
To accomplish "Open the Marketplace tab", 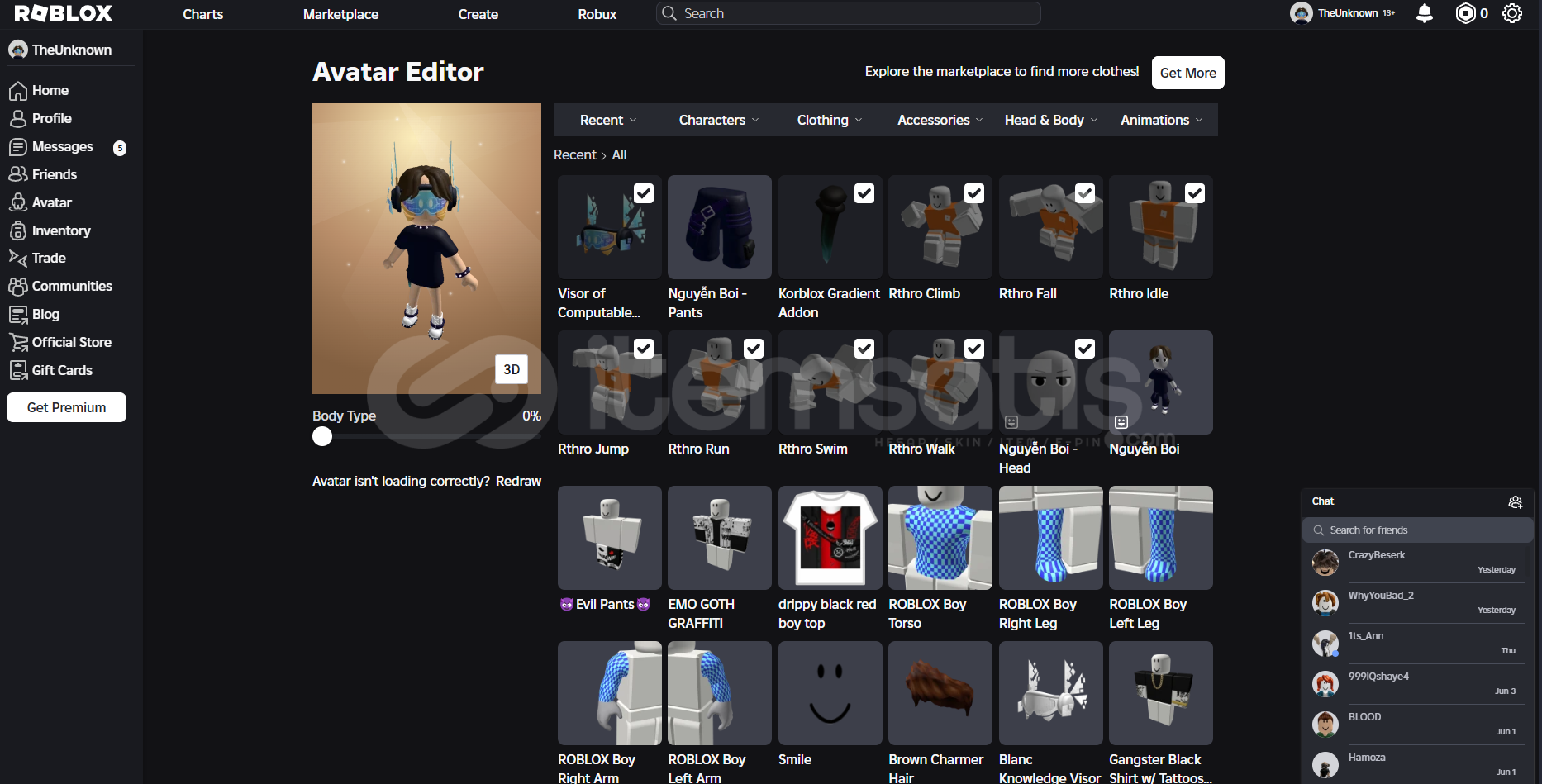I will tap(340, 14).
